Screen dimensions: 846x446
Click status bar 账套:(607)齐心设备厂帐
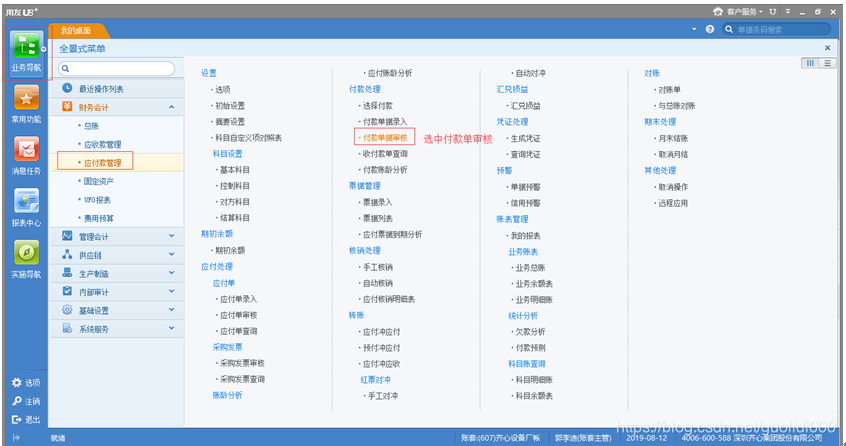click(501, 437)
